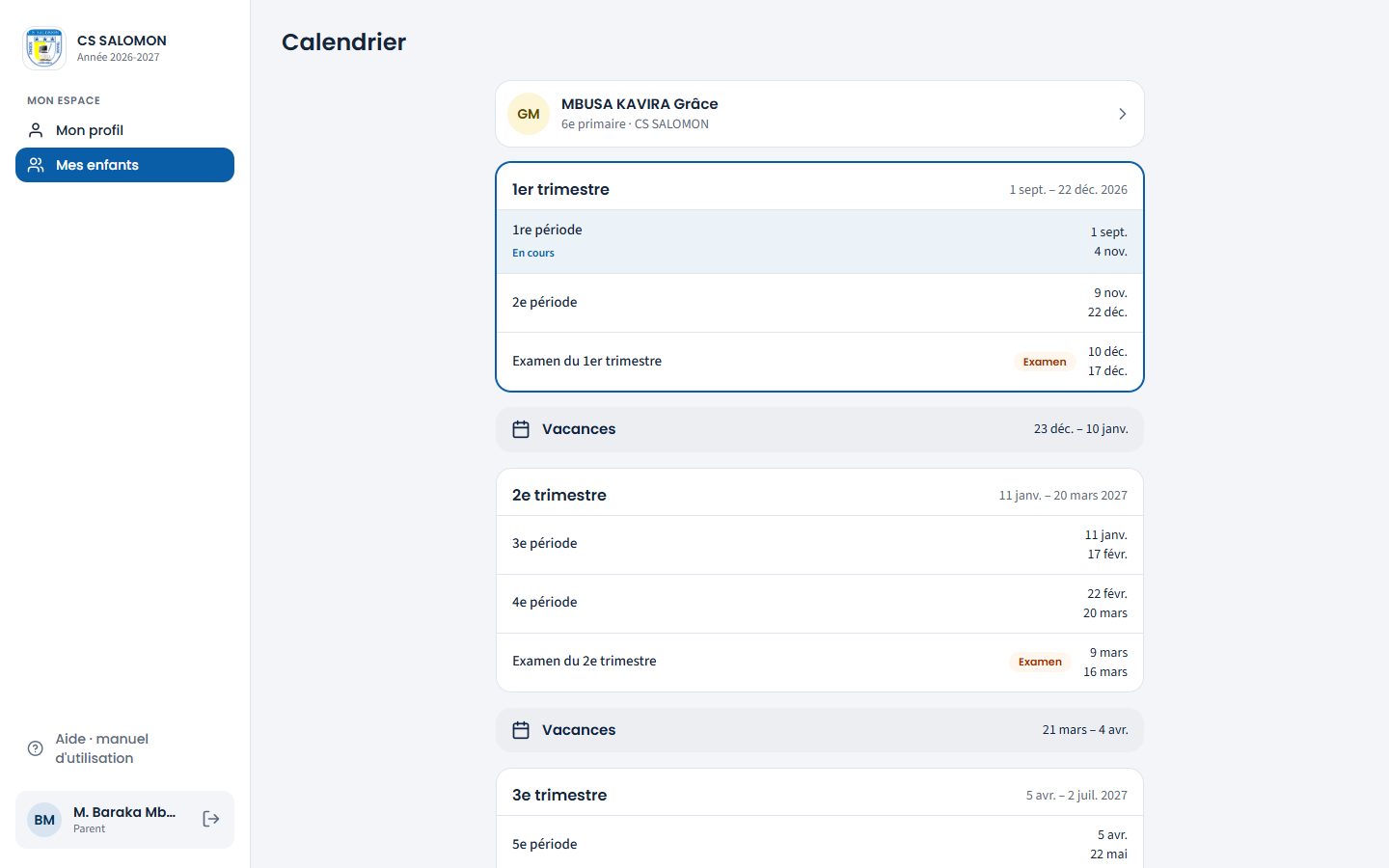Viewport: 1389px width, 868px height.
Task: Click the Examen badge of the 1er trimestre
Action: pos(1045,362)
